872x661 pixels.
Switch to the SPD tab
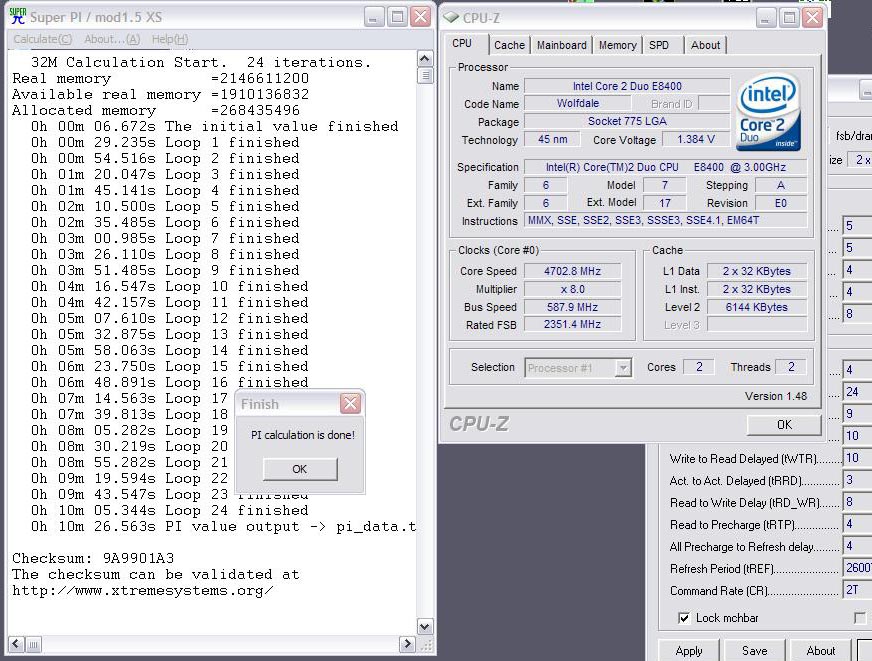[659, 45]
